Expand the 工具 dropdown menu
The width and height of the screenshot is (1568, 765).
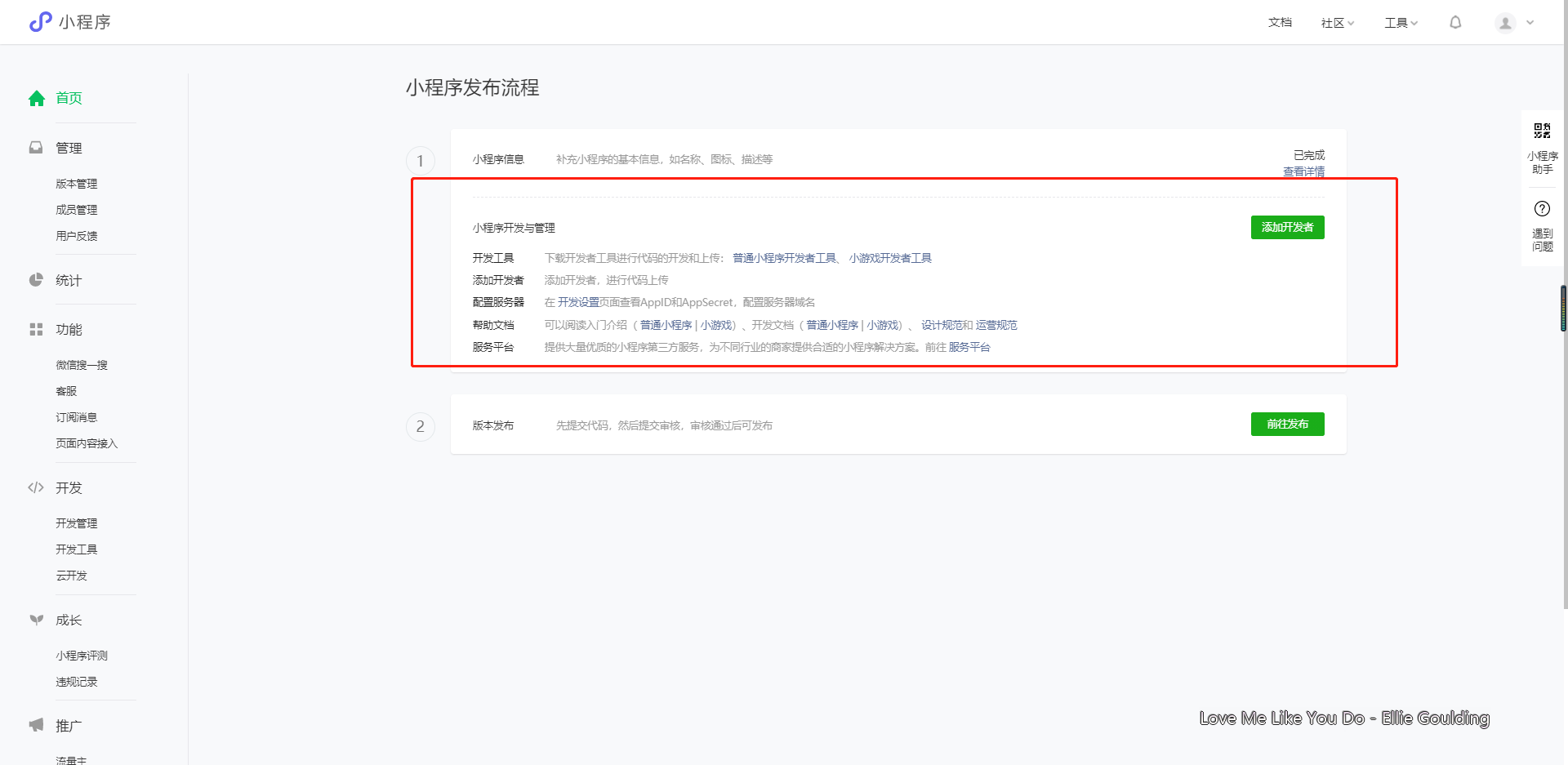(1401, 23)
